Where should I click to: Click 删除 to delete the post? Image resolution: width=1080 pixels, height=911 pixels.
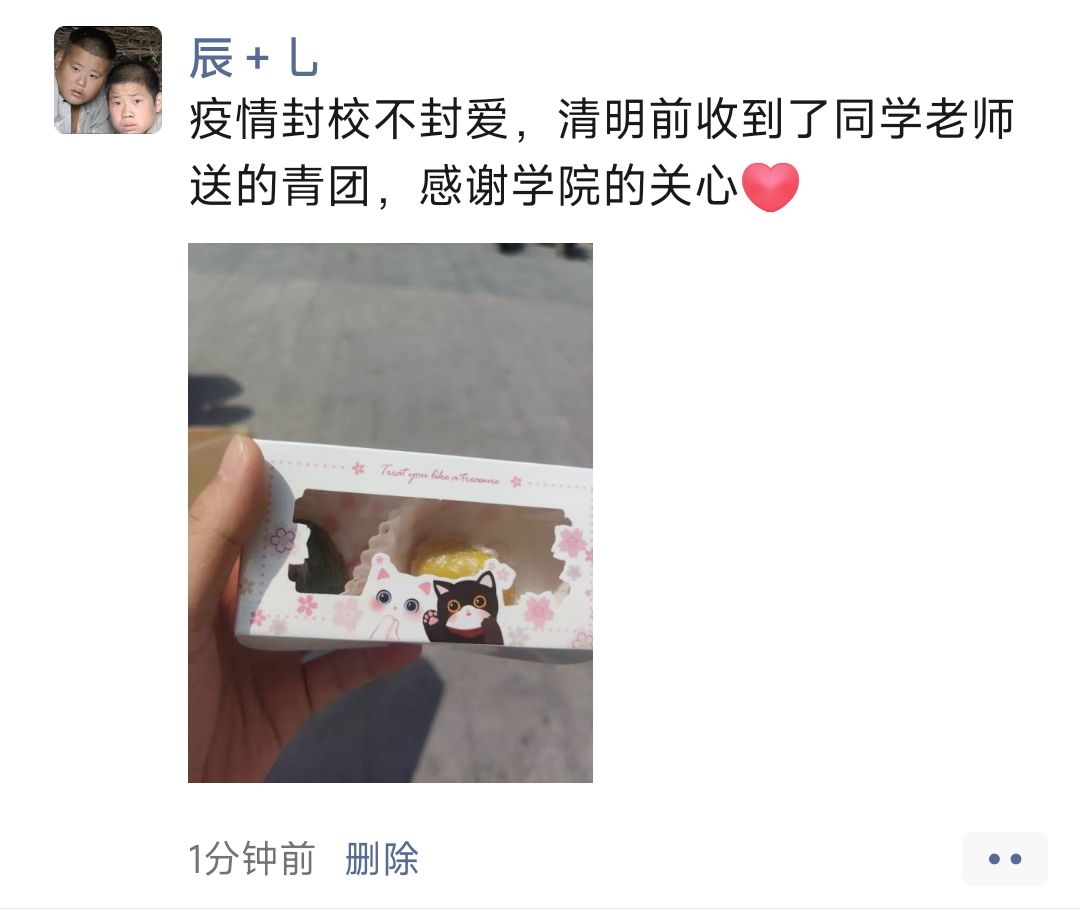tap(382, 859)
